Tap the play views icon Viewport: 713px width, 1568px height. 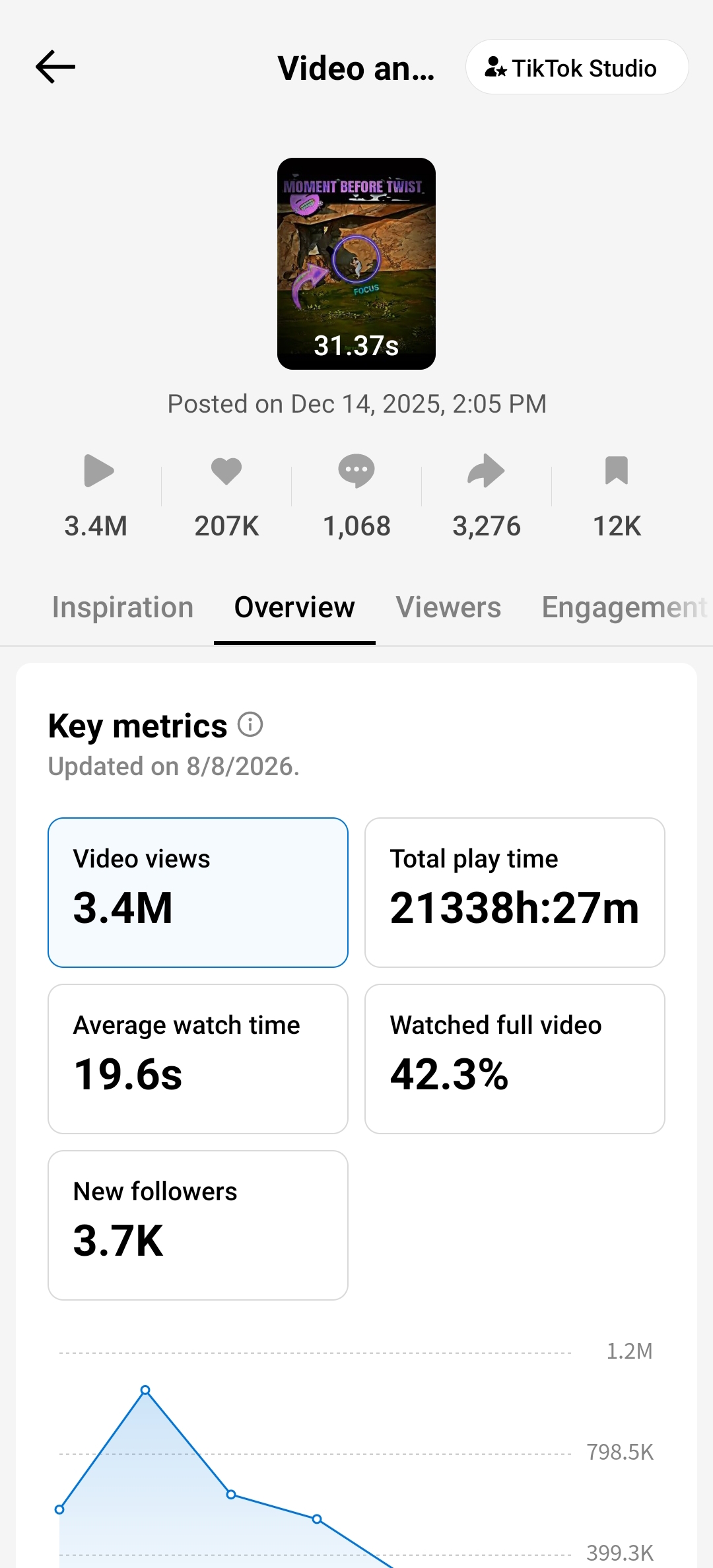click(x=99, y=471)
